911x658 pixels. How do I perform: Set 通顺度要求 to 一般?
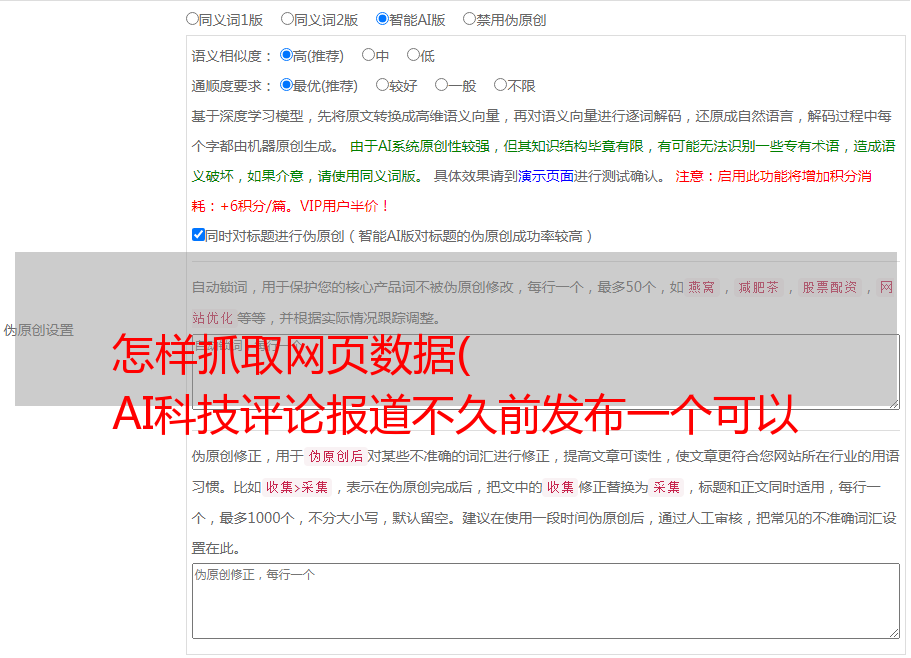pos(442,85)
